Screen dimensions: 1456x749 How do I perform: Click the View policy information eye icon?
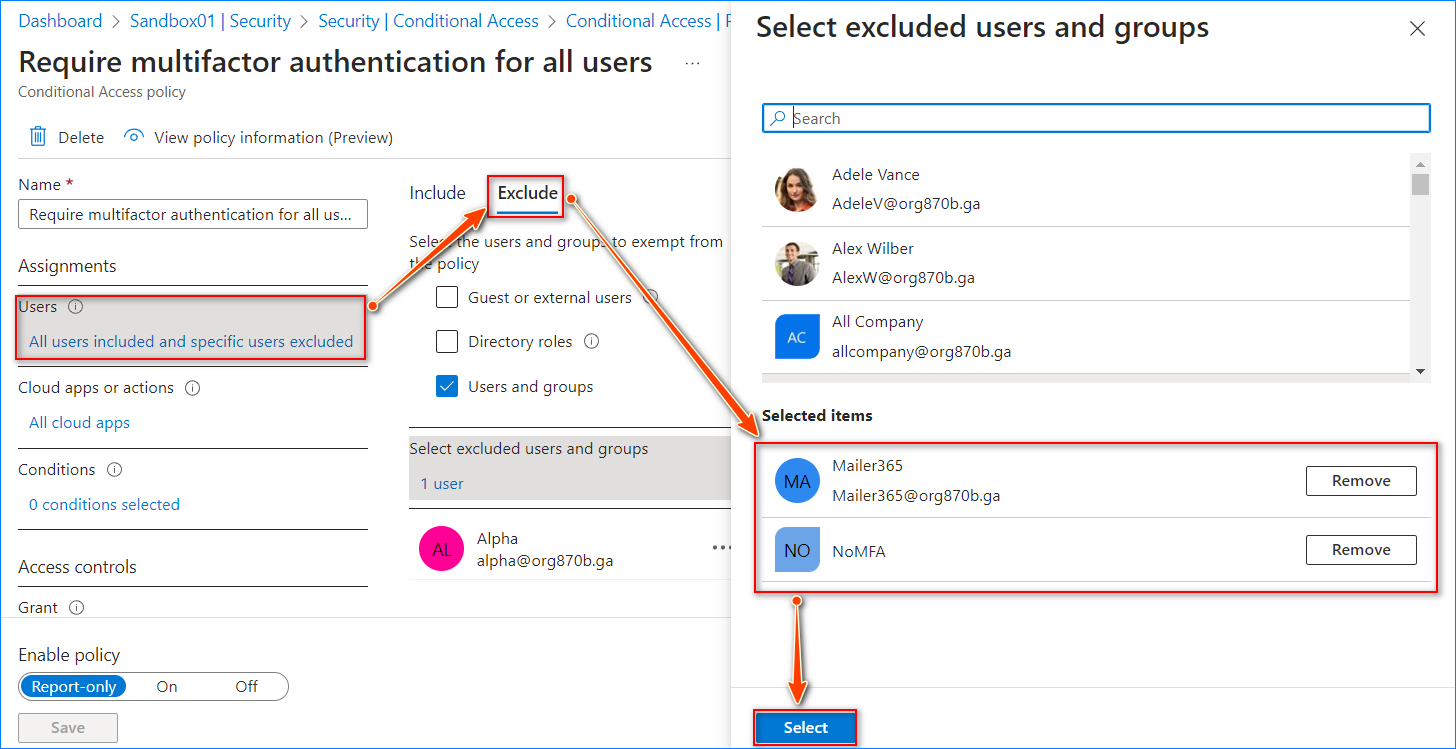[x=134, y=136]
